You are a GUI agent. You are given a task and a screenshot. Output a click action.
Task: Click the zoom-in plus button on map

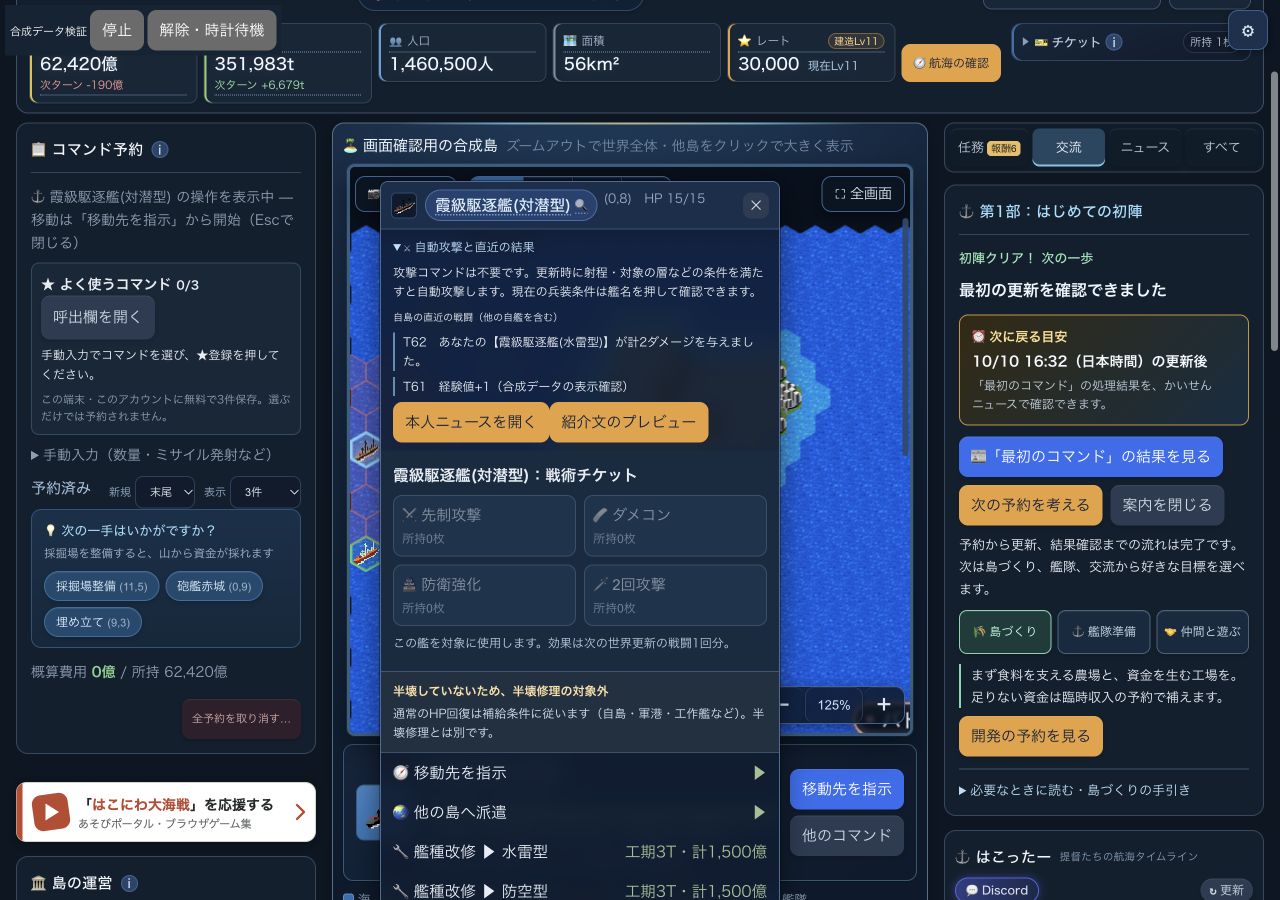click(x=883, y=705)
